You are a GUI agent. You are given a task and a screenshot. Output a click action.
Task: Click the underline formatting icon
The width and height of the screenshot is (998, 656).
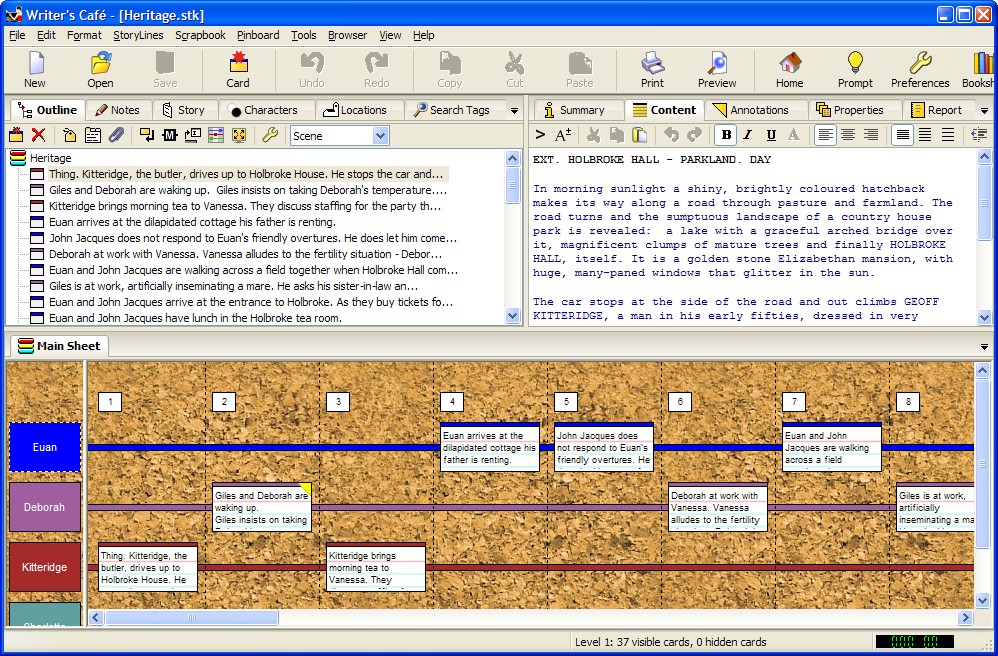pos(769,135)
